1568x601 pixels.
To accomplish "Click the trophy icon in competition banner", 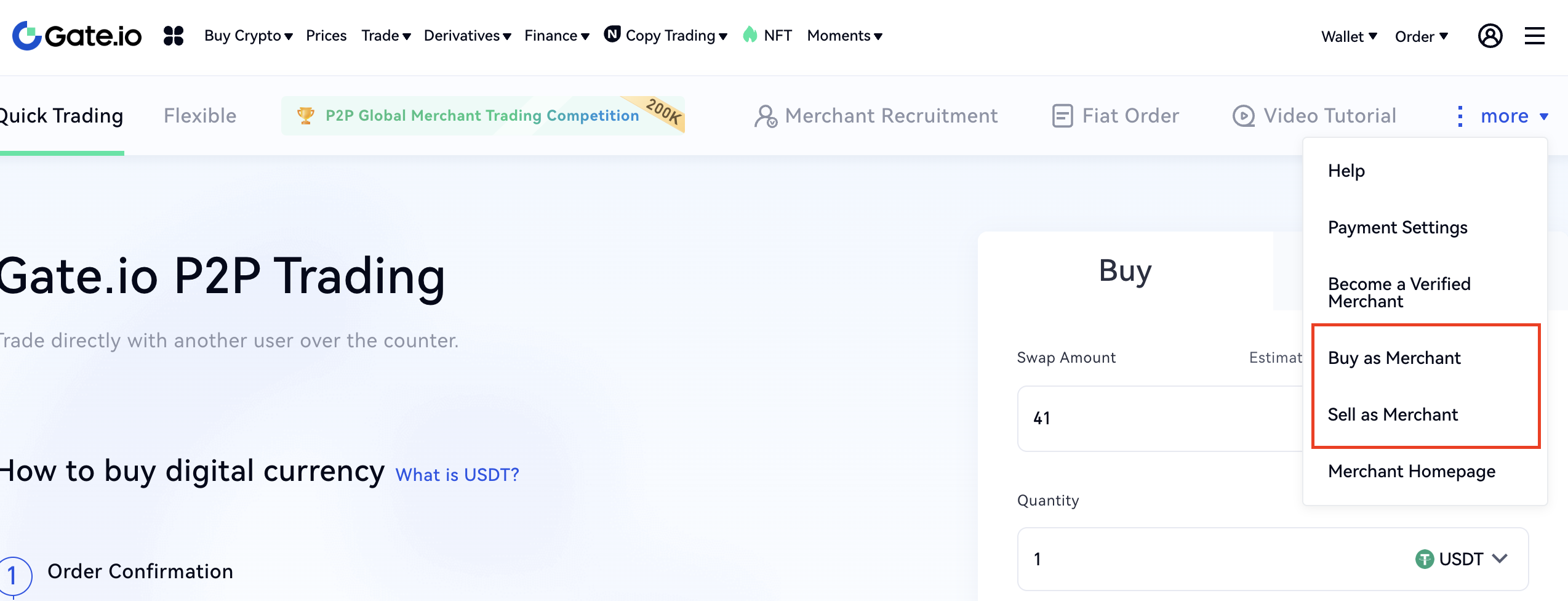I will pyautogui.click(x=306, y=115).
